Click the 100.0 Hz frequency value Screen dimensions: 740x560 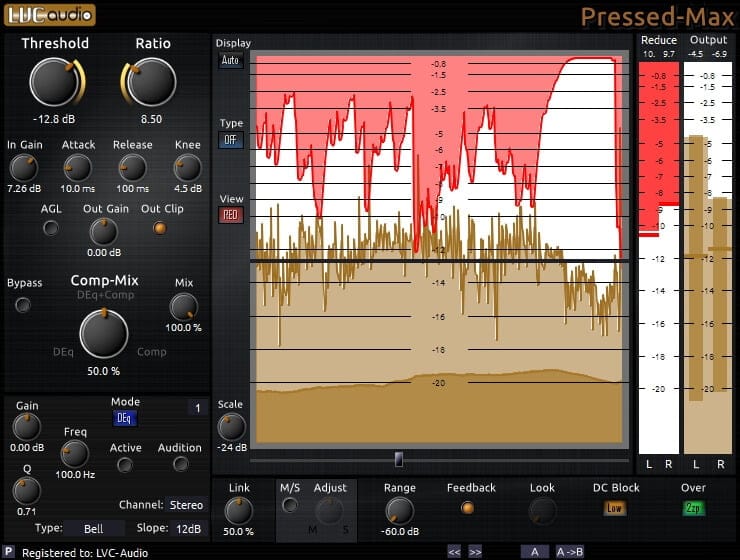75,475
